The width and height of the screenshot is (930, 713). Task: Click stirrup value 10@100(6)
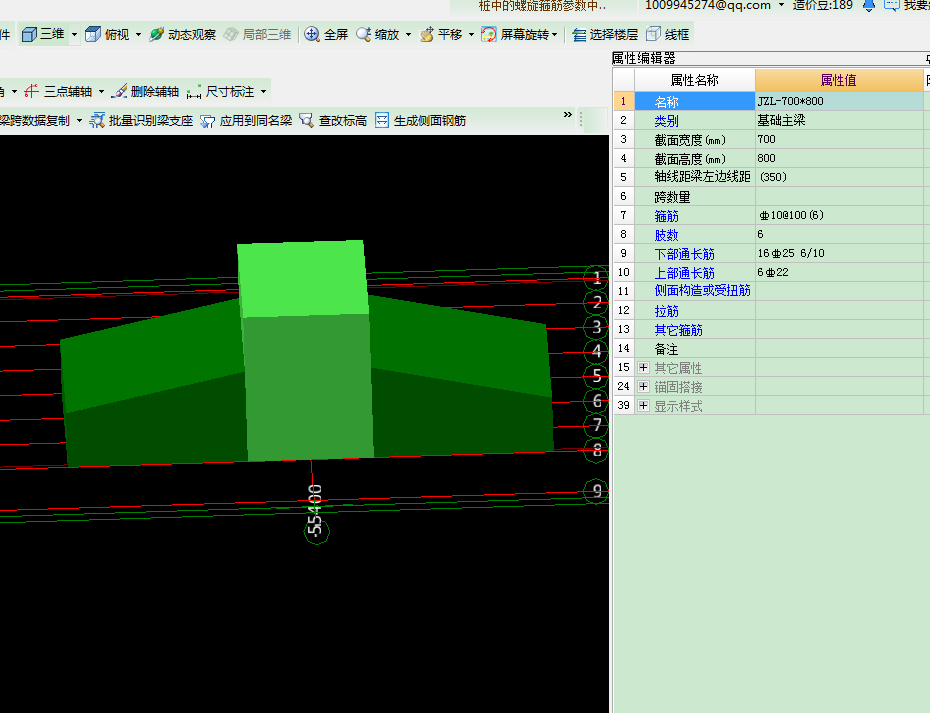click(839, 215)
